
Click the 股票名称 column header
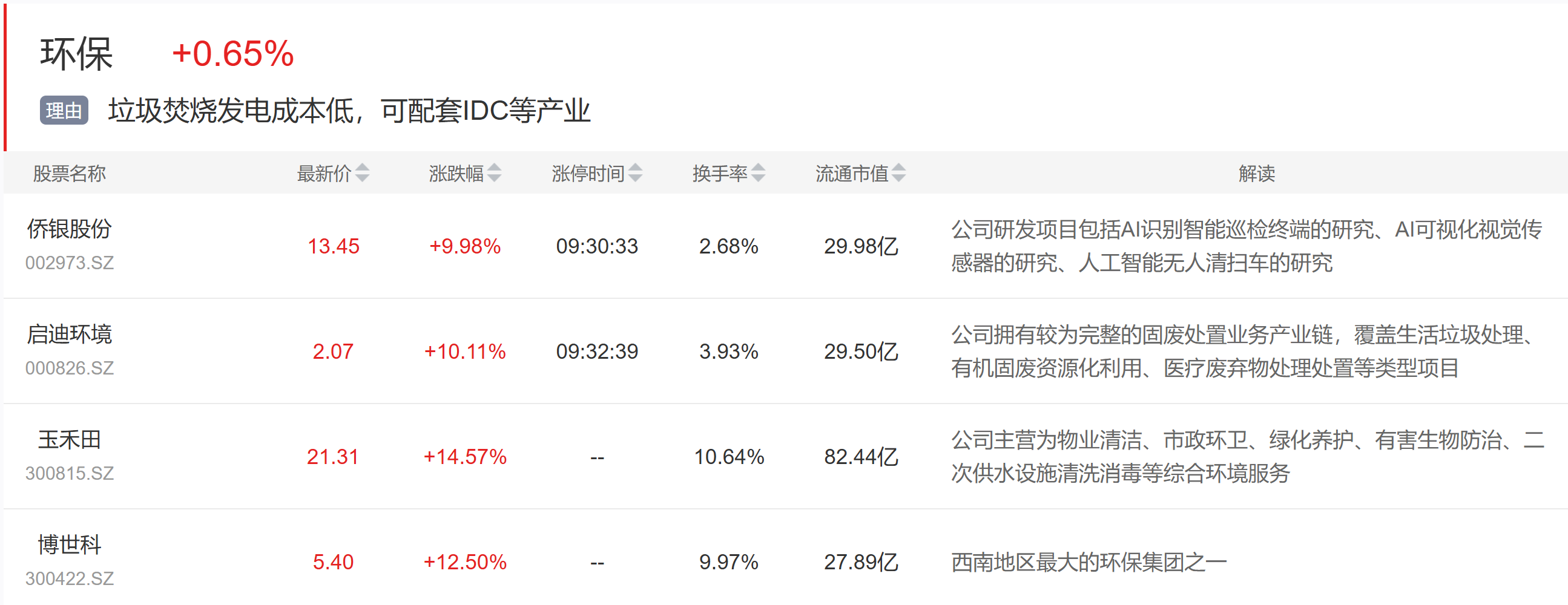(70, 174)
